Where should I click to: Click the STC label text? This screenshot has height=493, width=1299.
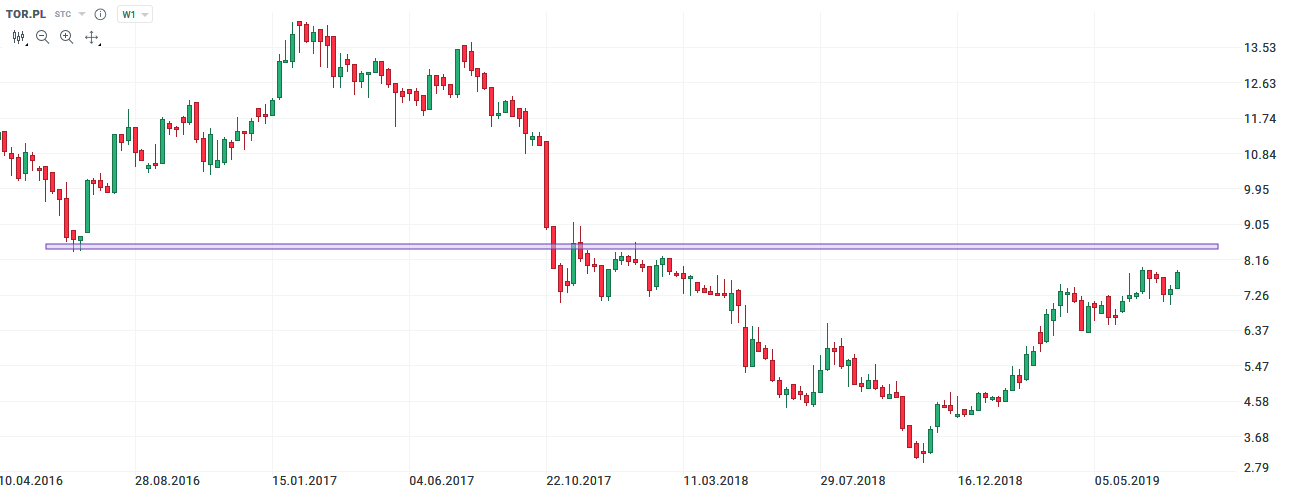tap(63, 15)
